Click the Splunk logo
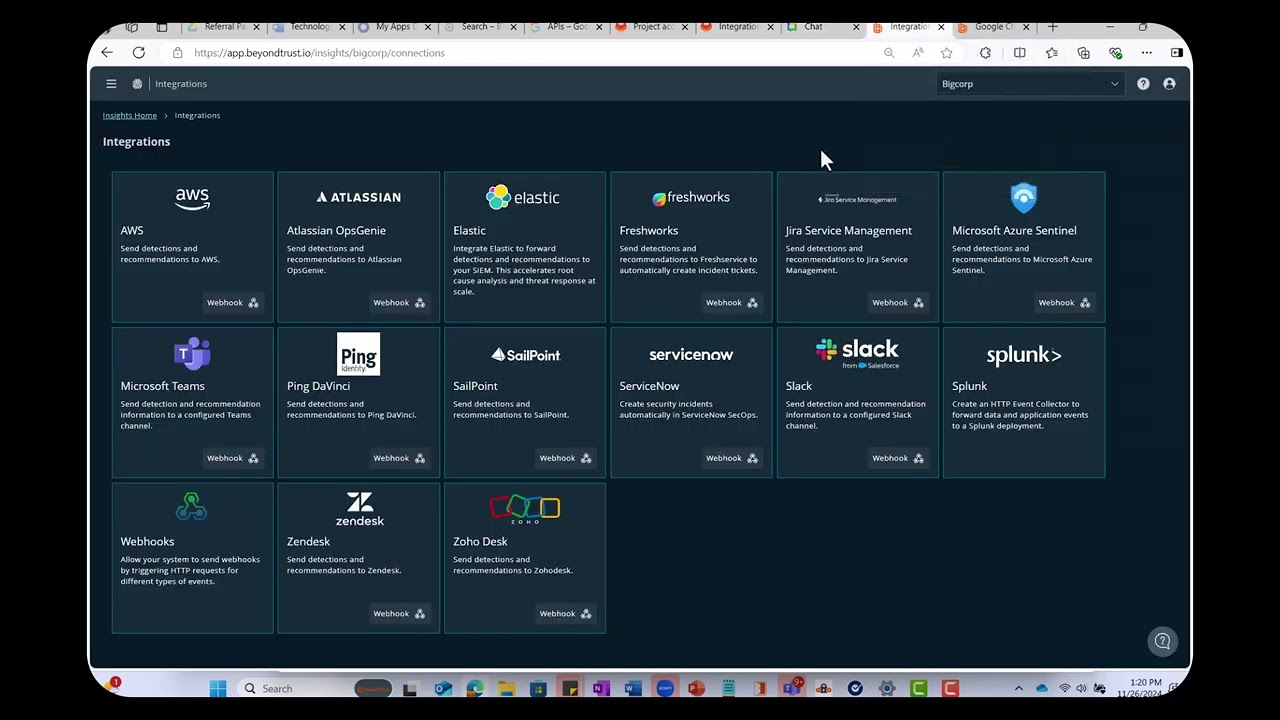The height and width of the screenshot is (720, 1280). (x=1023, y=355)
